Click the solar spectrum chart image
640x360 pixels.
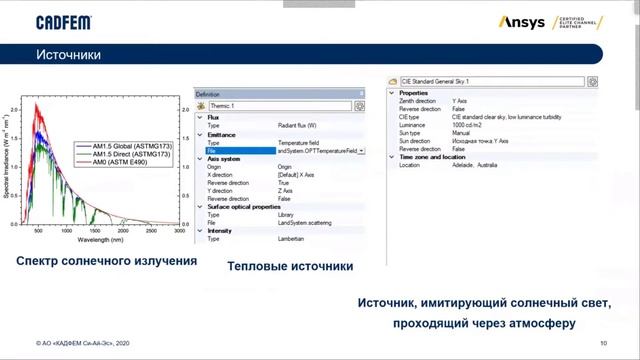pyautogui.click(x=97, y=169)
